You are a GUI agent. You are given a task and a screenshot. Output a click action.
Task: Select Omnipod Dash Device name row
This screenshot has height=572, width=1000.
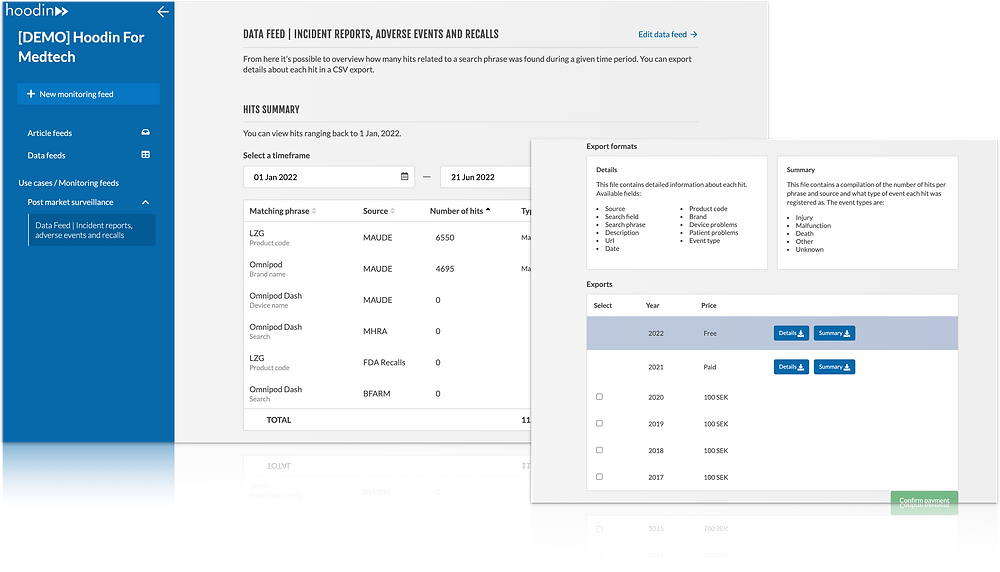tap(386, 300)
